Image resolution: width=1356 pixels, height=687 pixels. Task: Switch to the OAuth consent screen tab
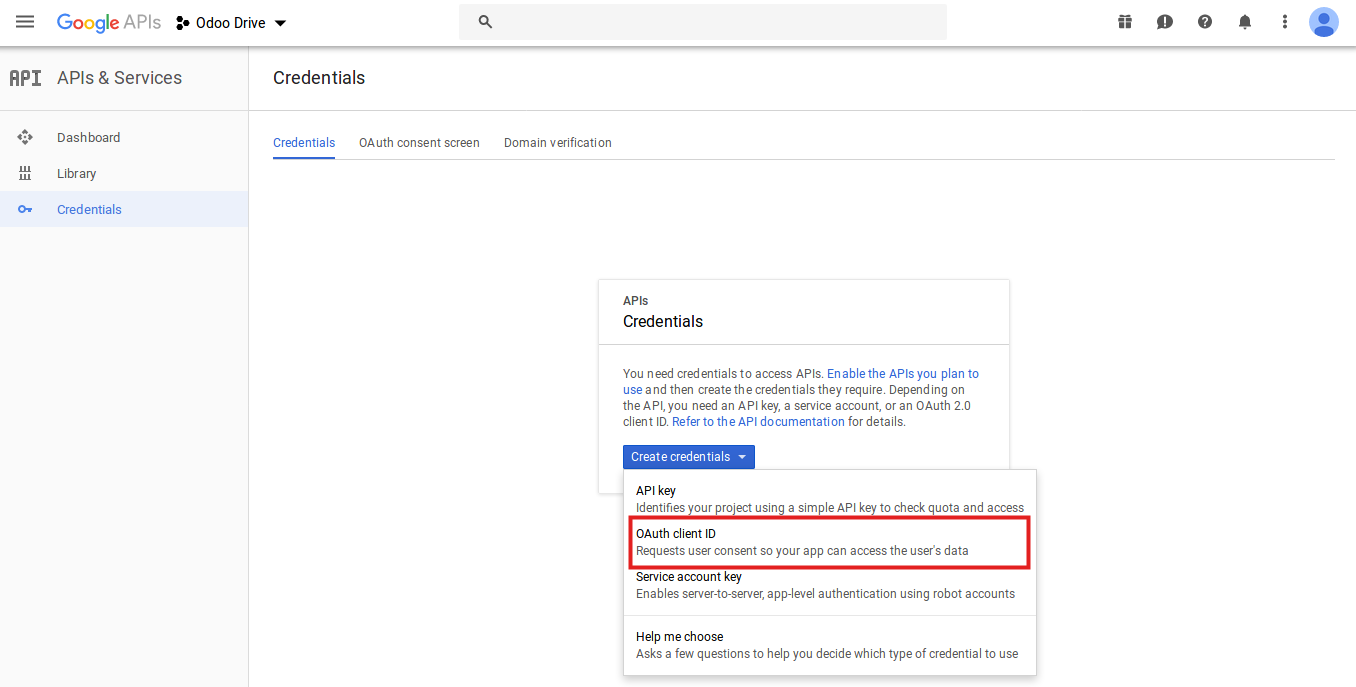tap(419, 143)
